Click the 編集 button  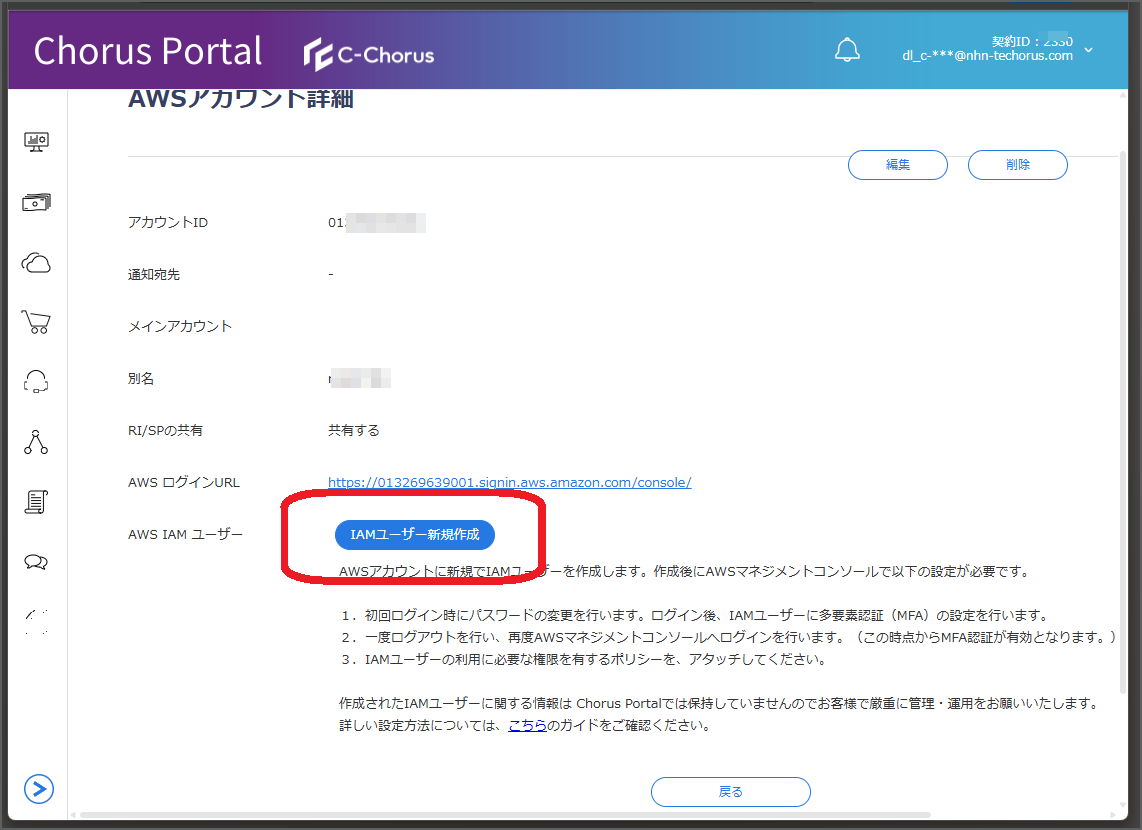[897, 165]
